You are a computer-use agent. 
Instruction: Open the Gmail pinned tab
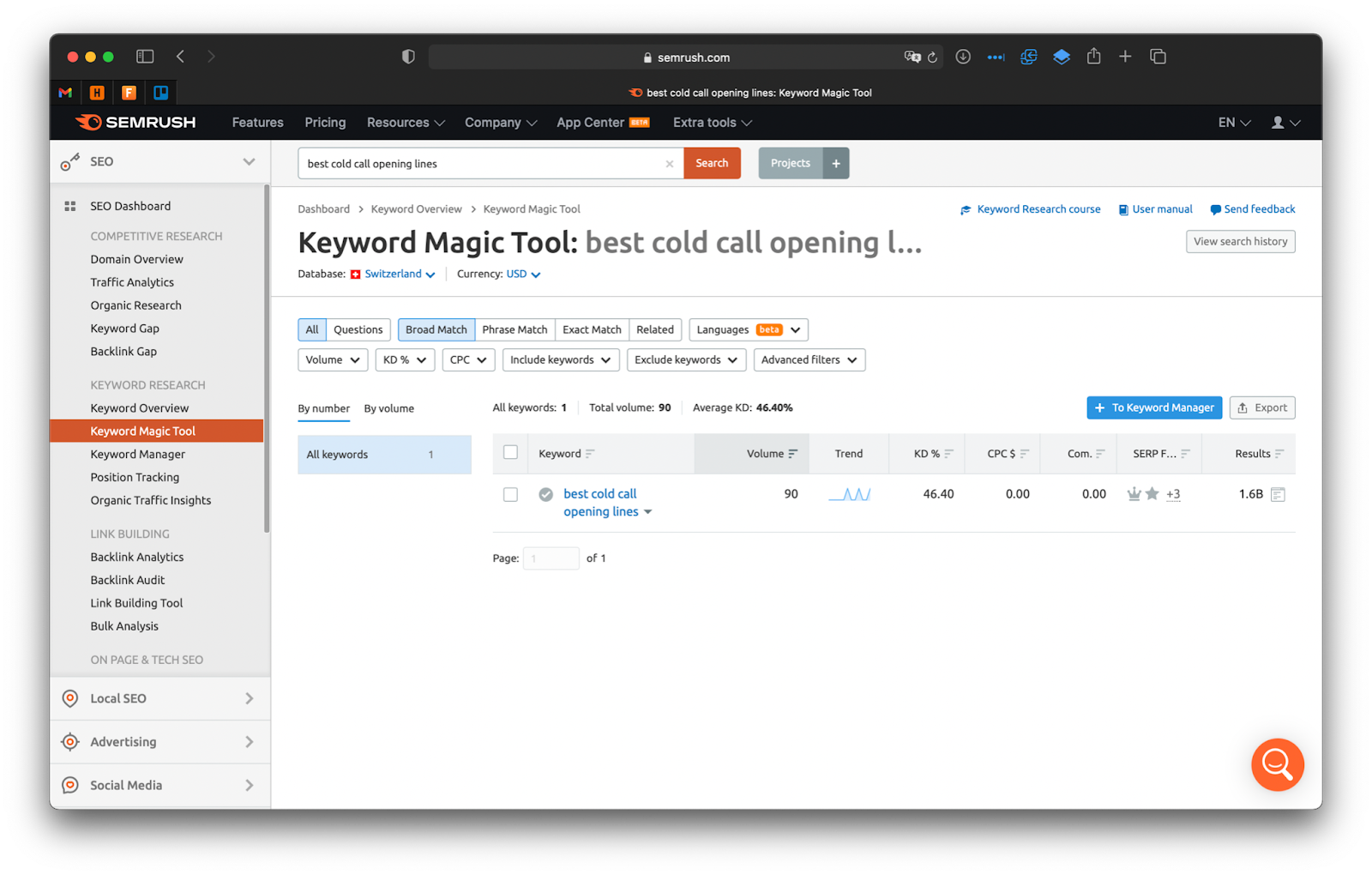65,93
